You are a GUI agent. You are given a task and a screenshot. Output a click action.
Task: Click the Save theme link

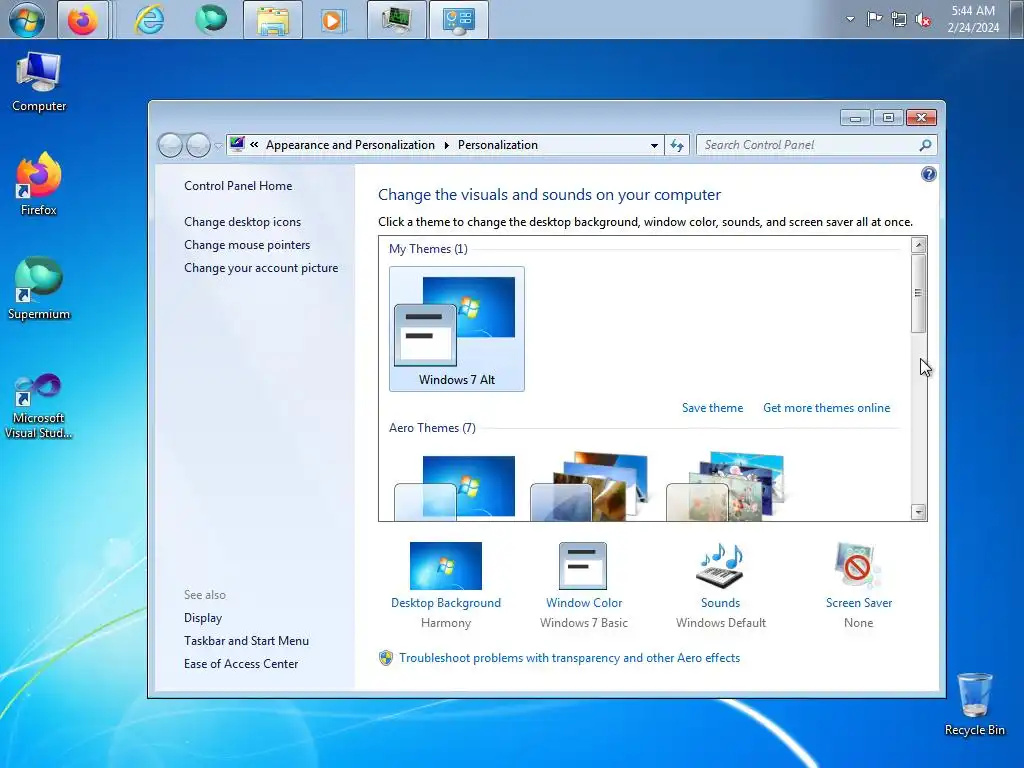[x=712, y=408]
